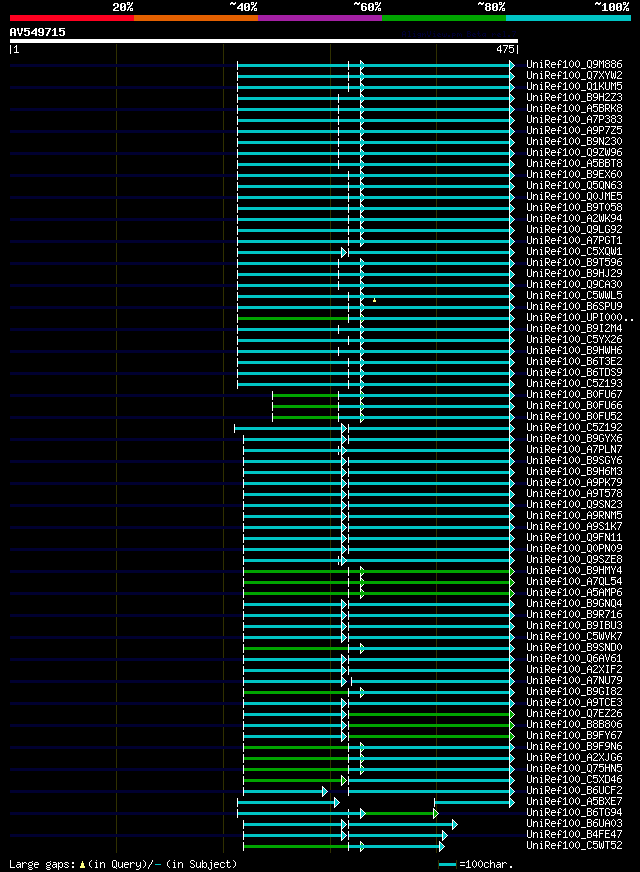Select the UniRef100_C5WWL5 label

click(x=574, y=296)
